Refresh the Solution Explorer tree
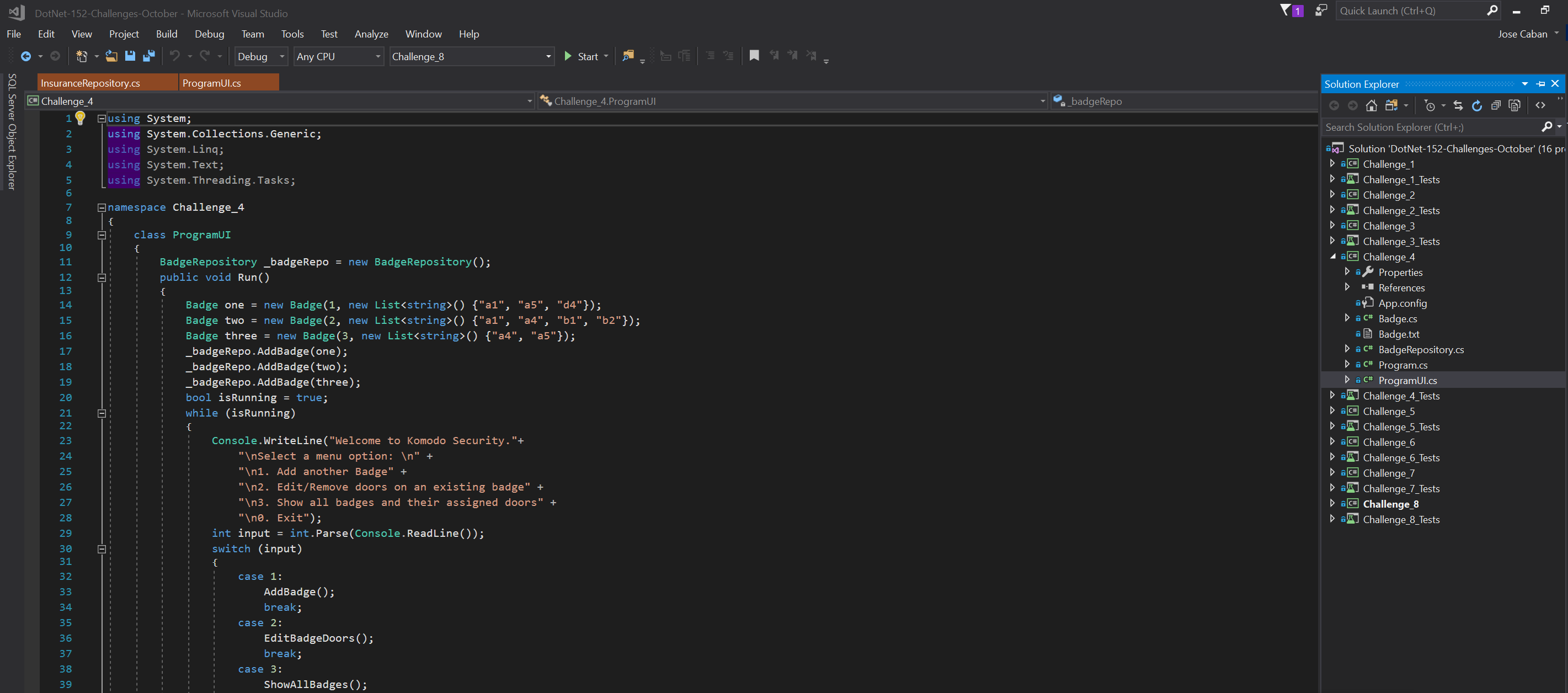 [x=1477, y=105]
